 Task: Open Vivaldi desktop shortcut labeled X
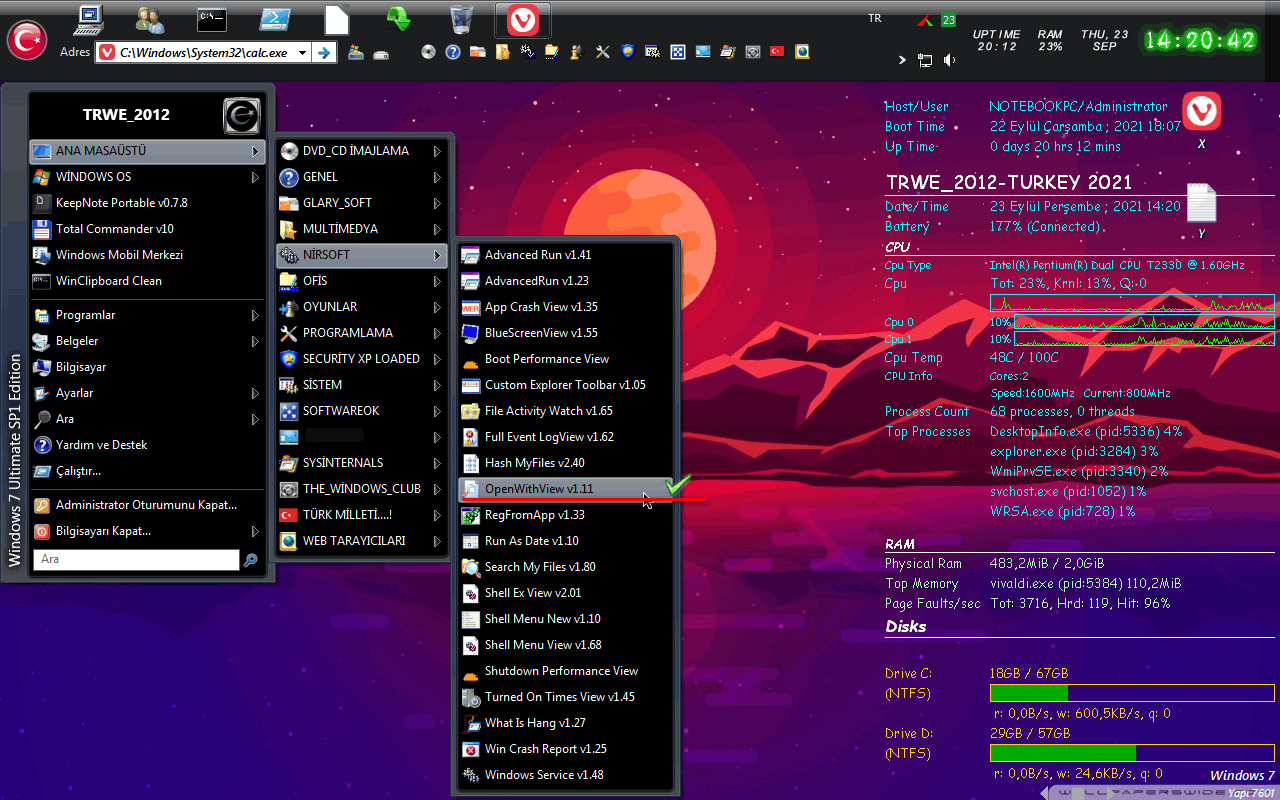(1201, 112)
